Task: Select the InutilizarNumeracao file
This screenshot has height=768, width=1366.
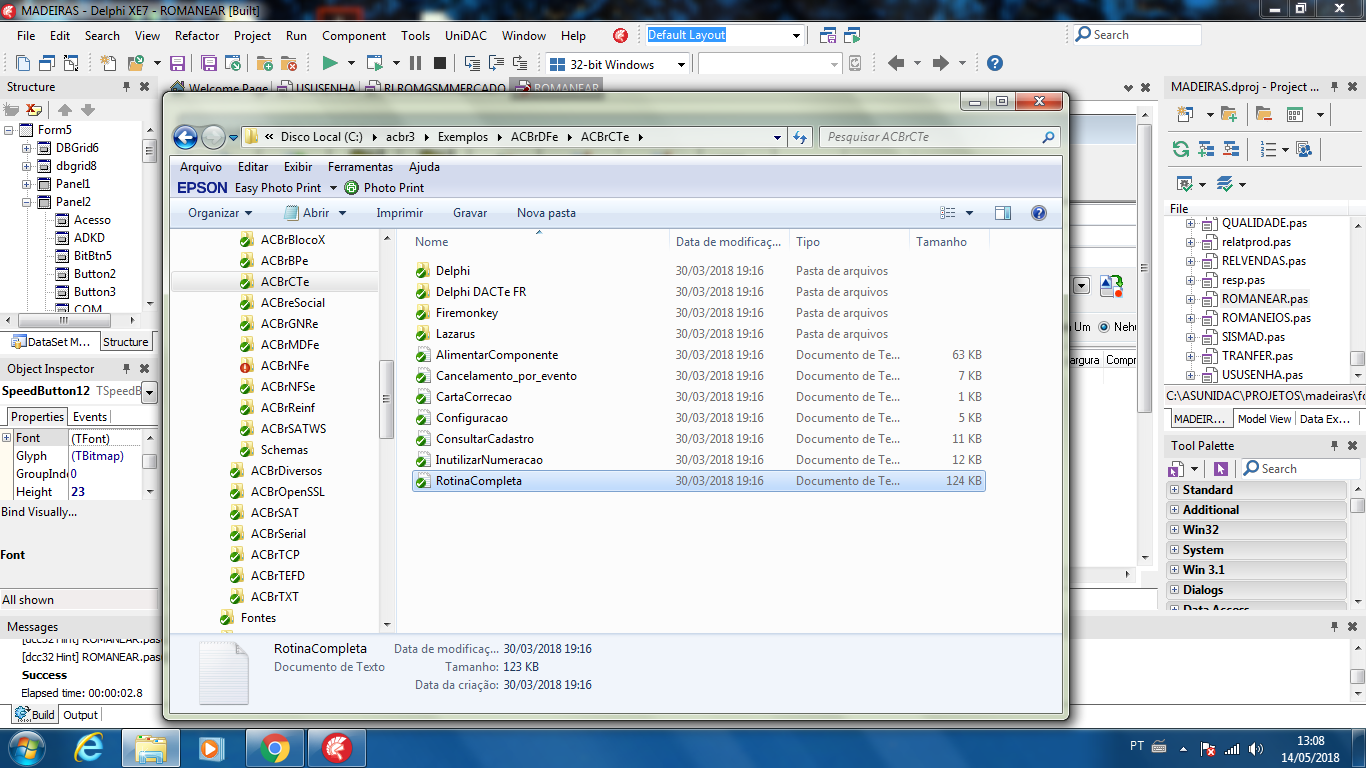Action: 489,460
